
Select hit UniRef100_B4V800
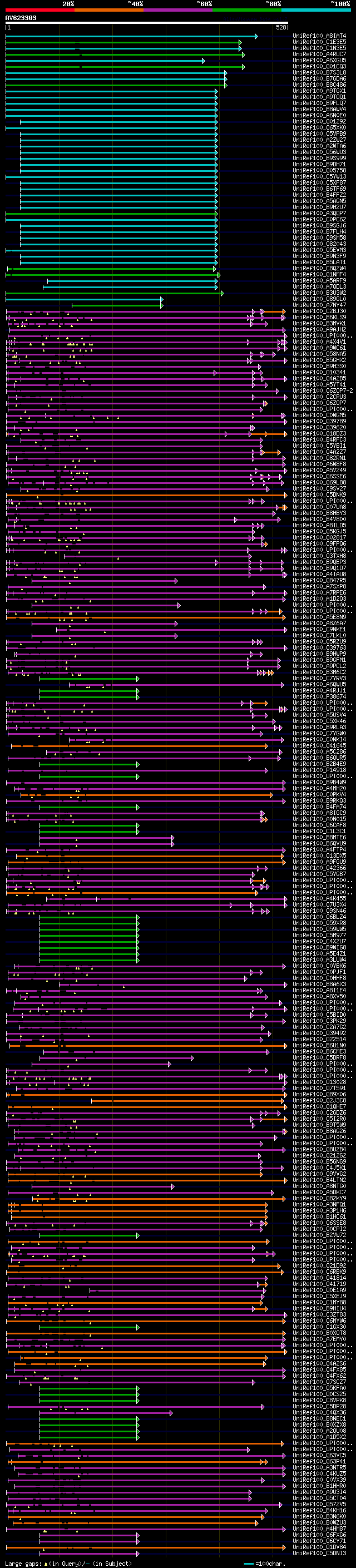point(319,519)
